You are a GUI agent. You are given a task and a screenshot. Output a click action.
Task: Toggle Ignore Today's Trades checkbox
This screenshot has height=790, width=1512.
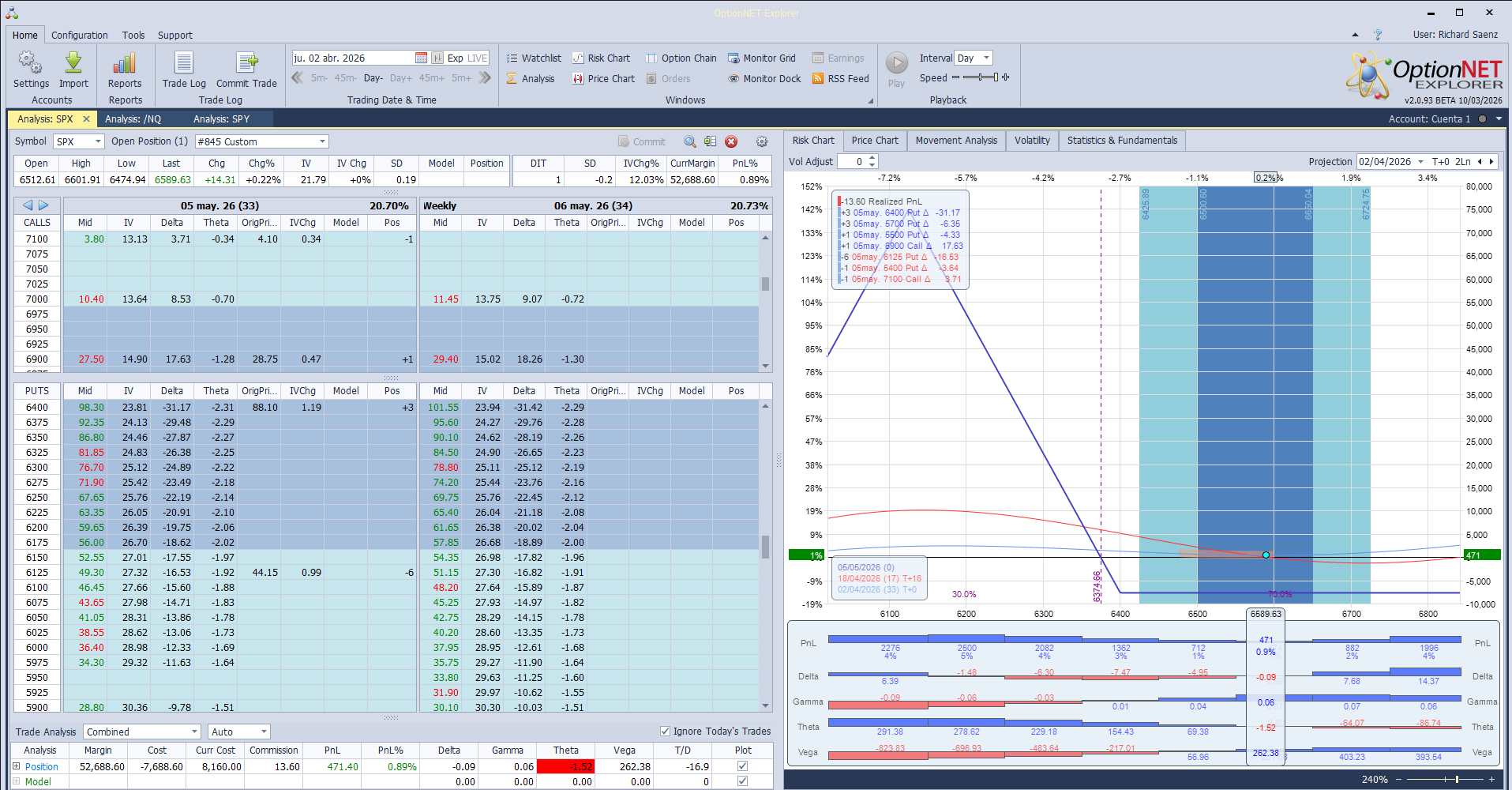coord(665,732)
